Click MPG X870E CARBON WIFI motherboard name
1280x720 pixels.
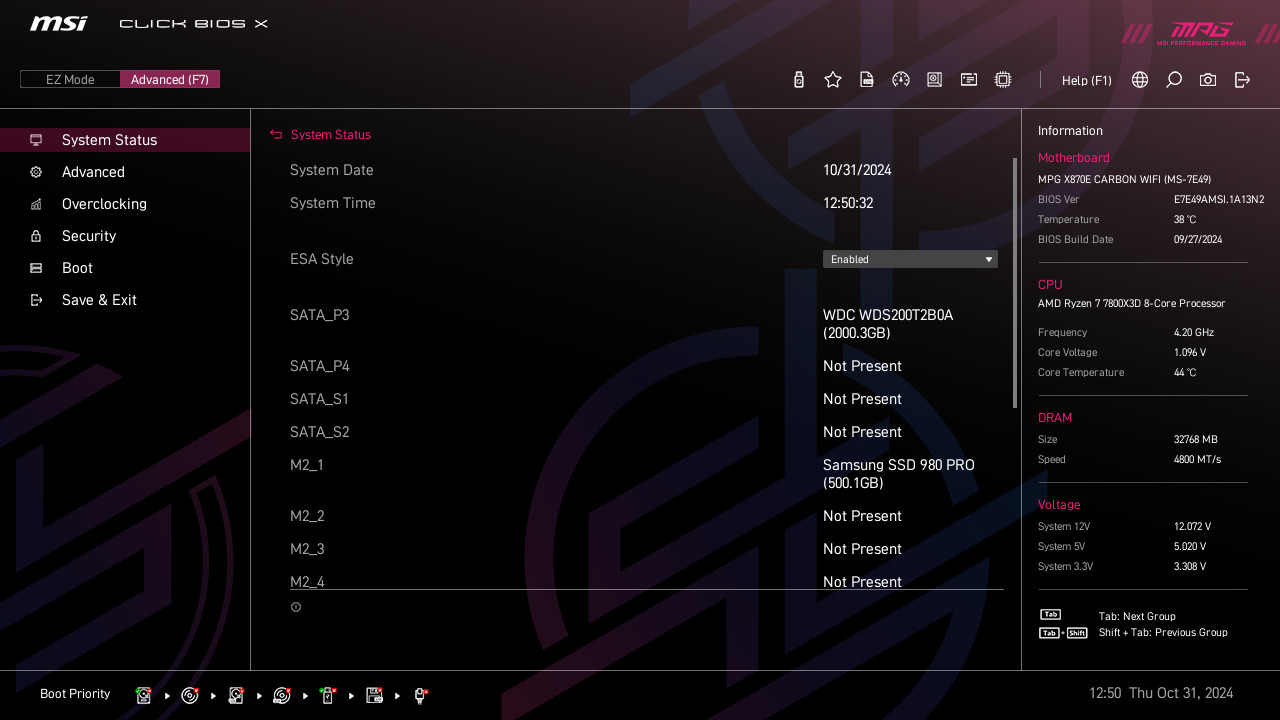pos(1124,180)
